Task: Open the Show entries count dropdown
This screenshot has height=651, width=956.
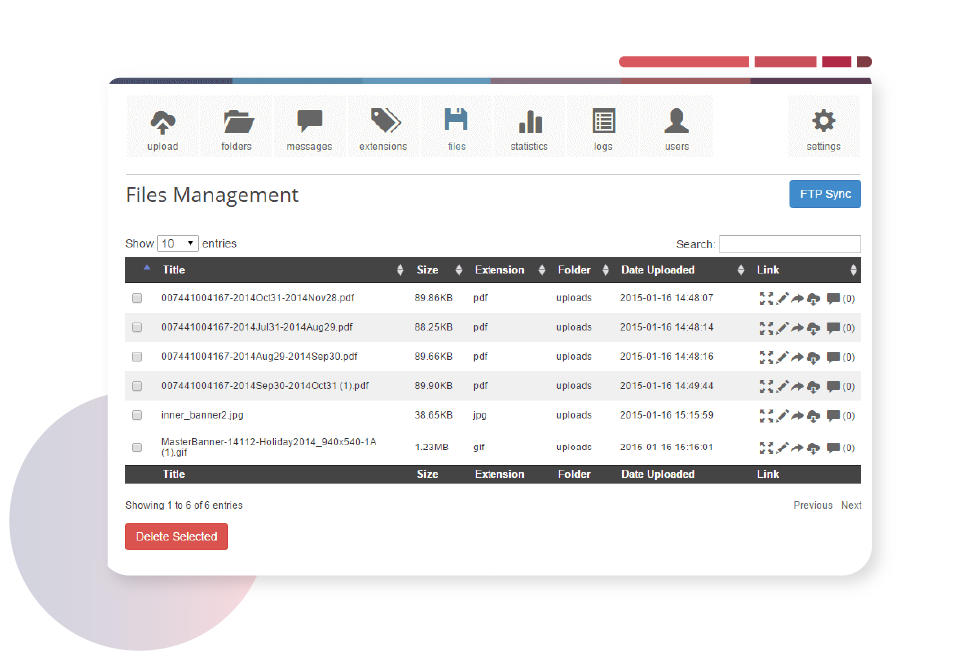Action: pyautogui.click(x=178, y=243)
